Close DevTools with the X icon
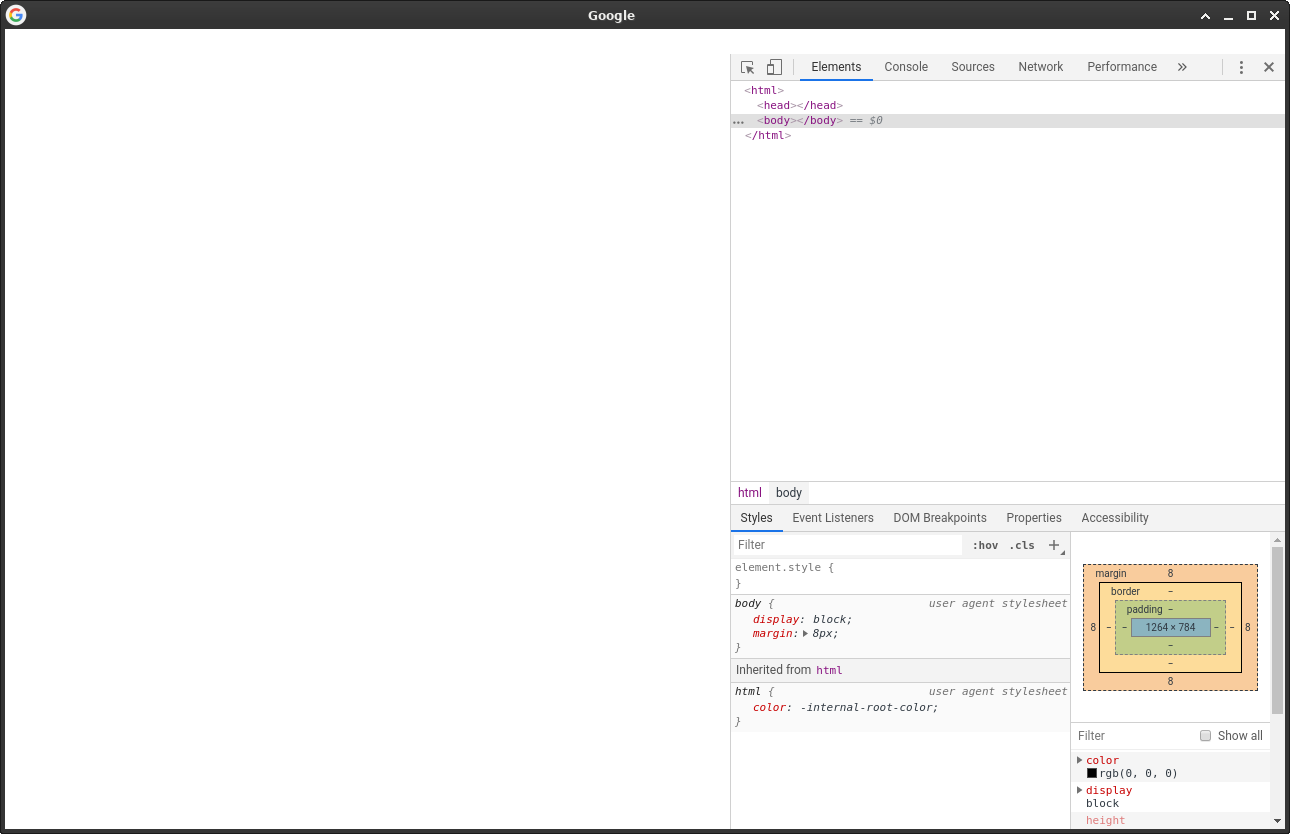The image size is (1290, 834). coord(1269,66)
